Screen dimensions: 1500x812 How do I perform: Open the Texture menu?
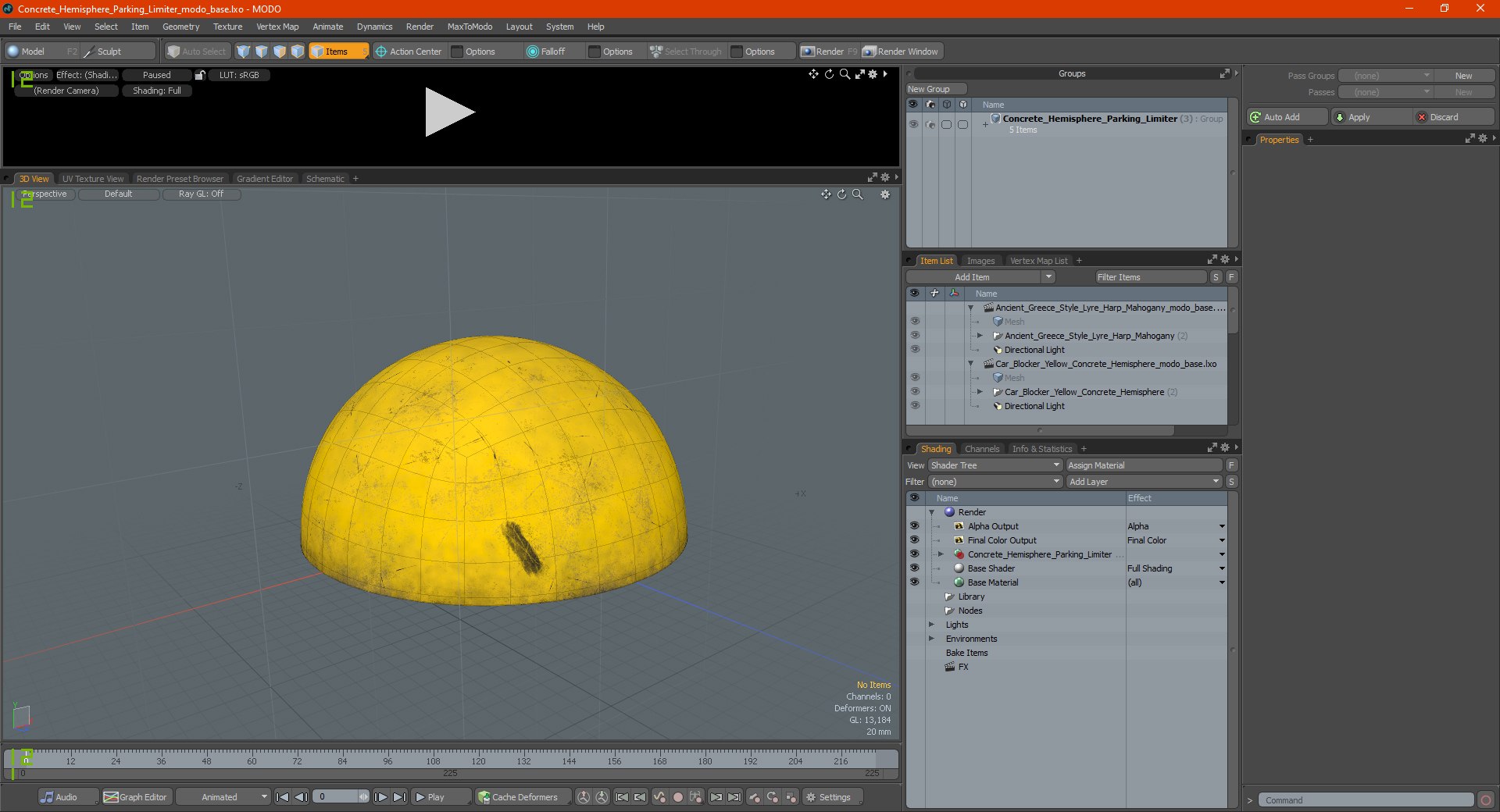[x=227, y=27]
